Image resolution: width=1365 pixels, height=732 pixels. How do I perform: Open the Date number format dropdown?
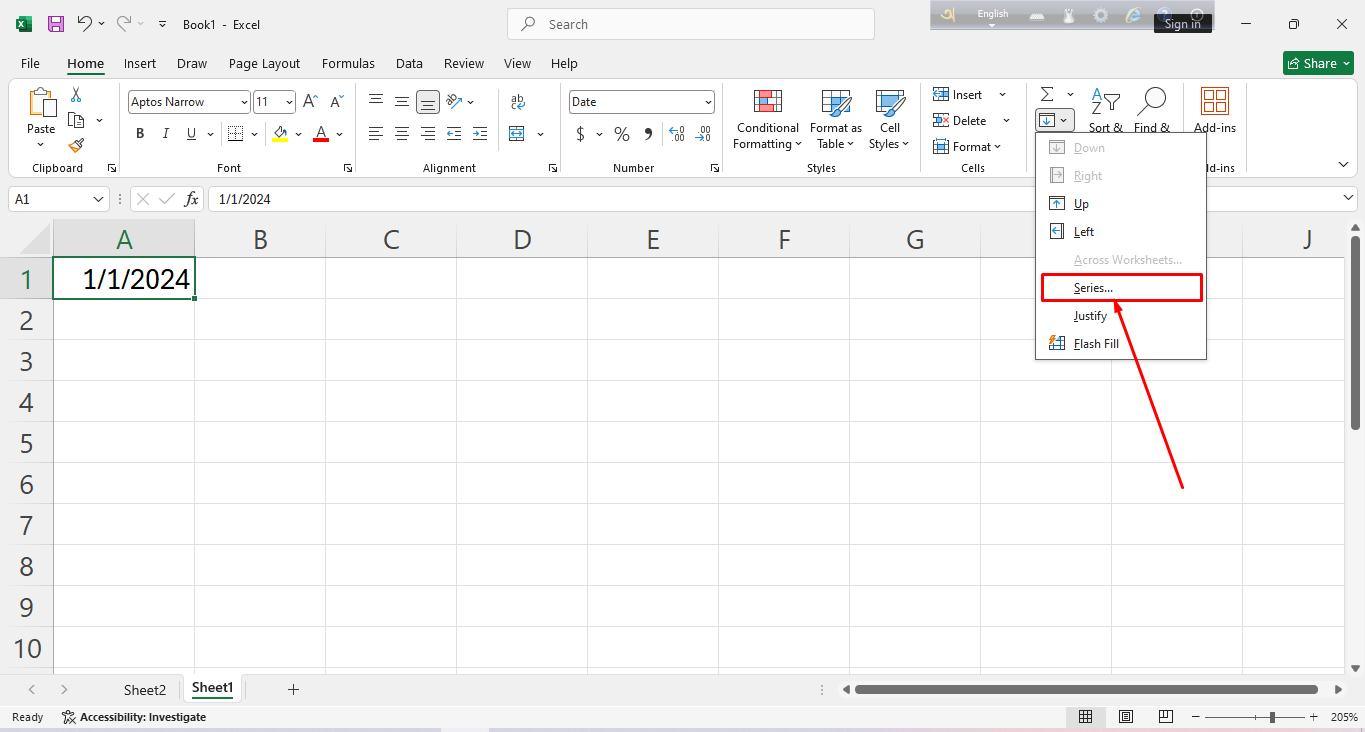click(x=708, y=102)
